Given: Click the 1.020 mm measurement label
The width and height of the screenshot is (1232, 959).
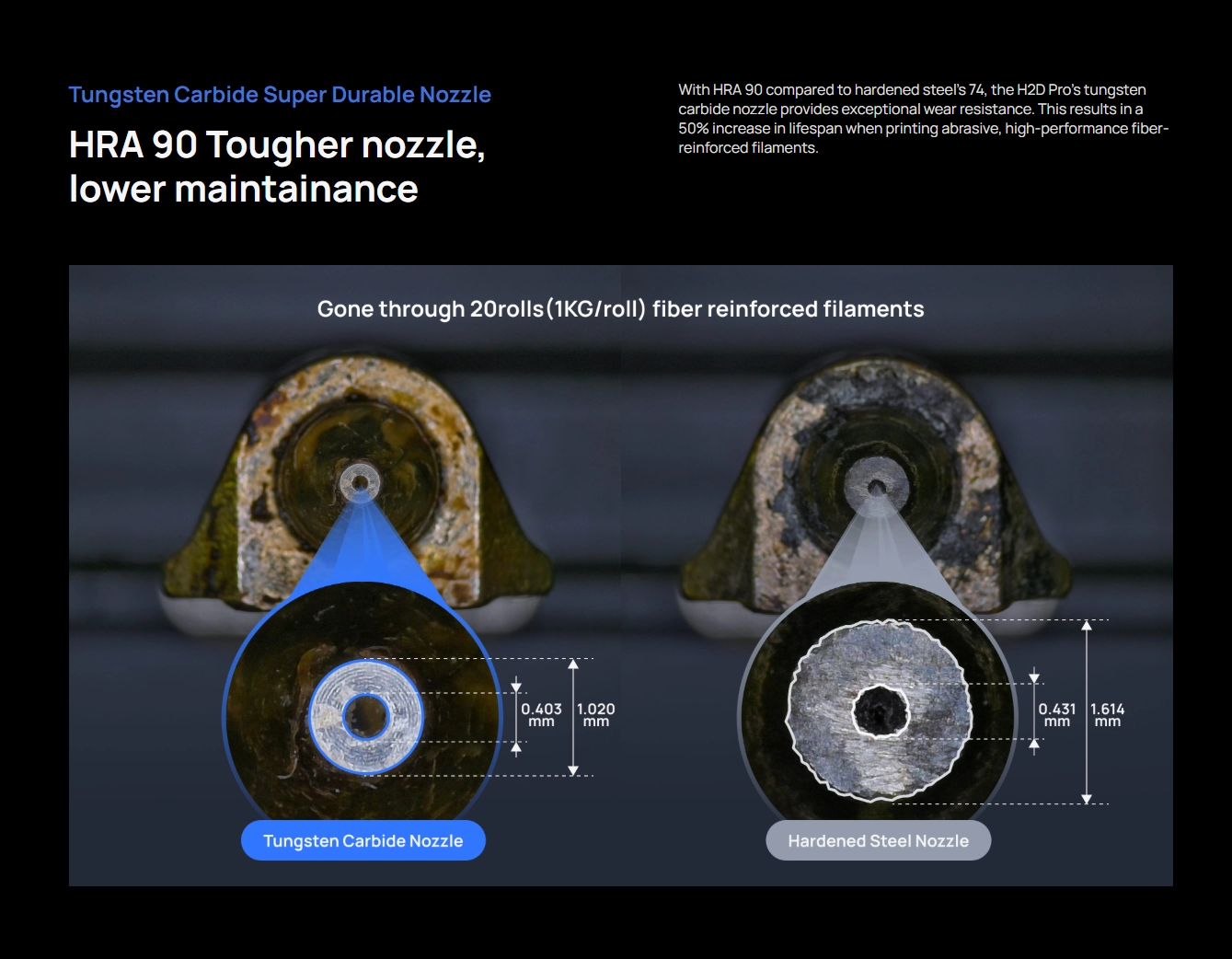Looking at the screenshot, I should coord(595,714).
